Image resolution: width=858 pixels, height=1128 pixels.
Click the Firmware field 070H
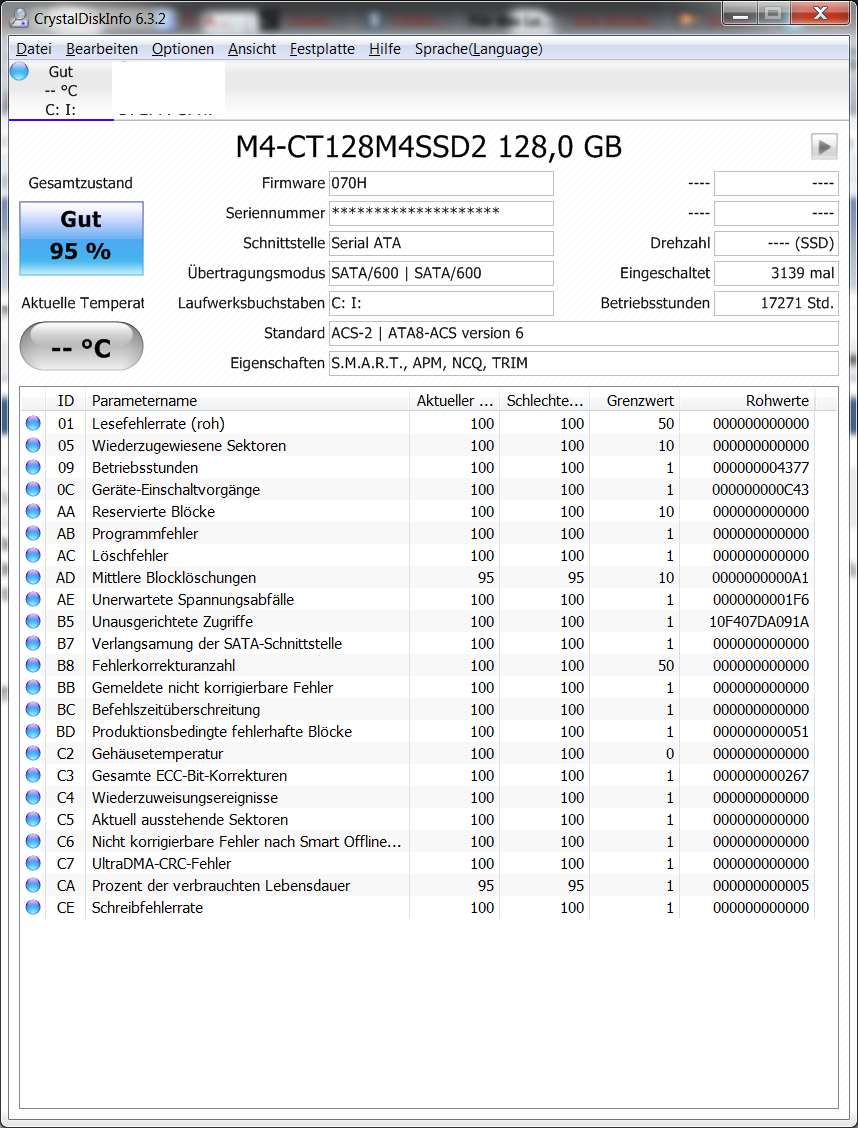(x=442, y=183)
